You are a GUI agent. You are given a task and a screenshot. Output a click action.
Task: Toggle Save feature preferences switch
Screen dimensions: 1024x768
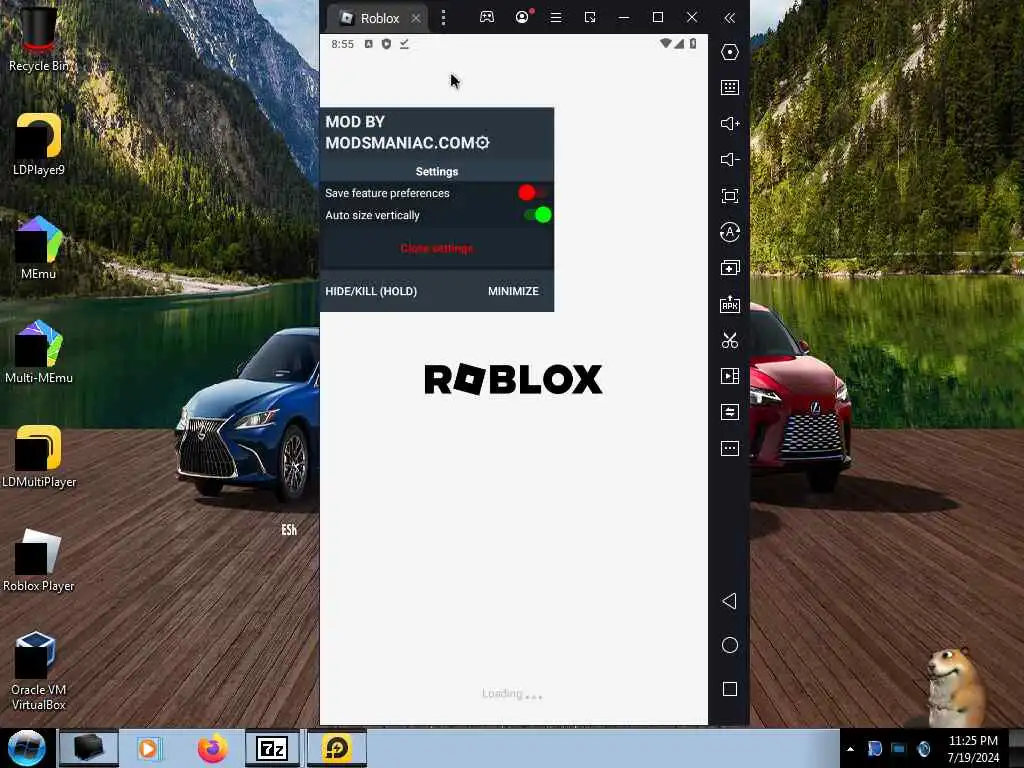533,193
